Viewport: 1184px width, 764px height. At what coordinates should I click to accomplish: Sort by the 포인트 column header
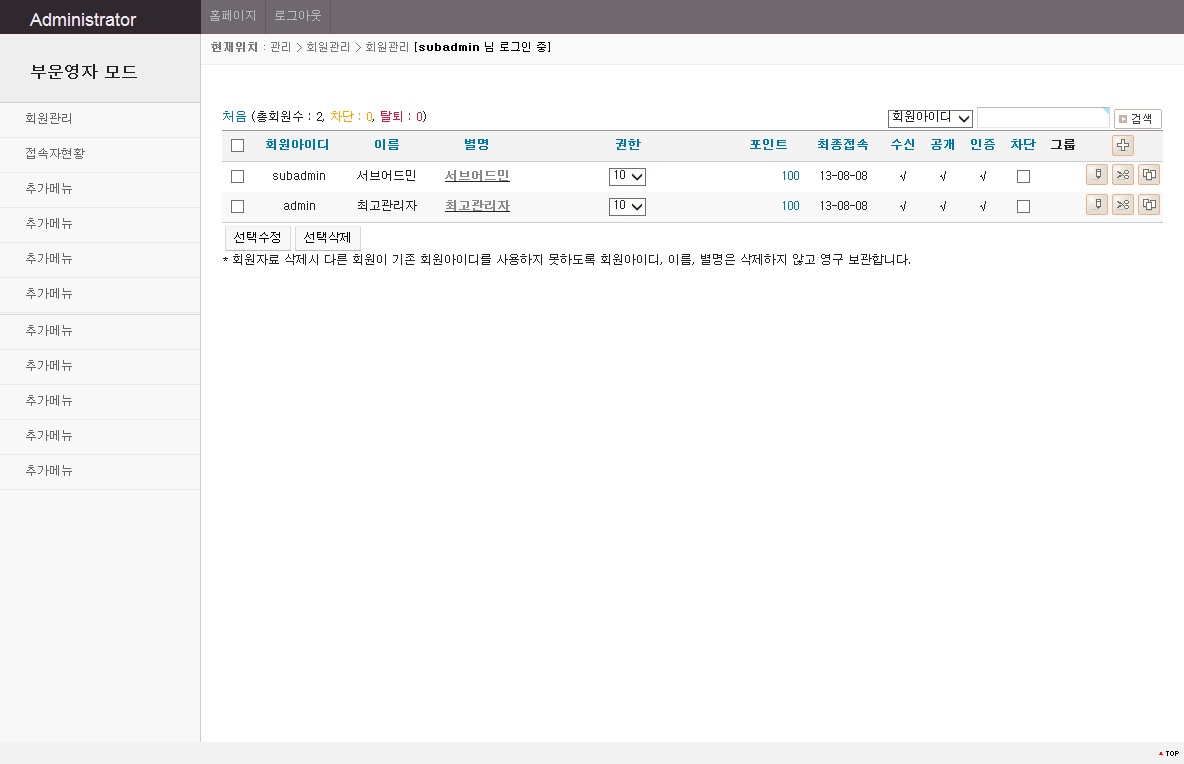[x=768, y=145]
